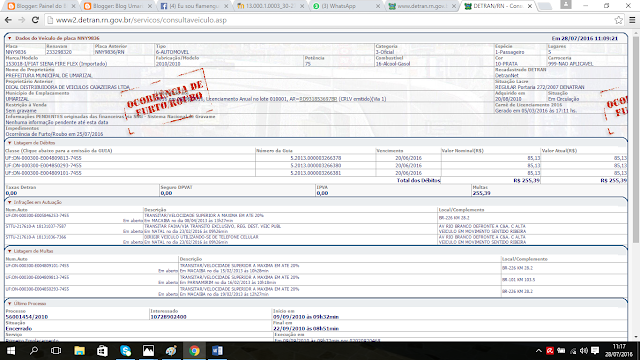This screenshot has width=640, height=360.
Task: Open the network tray icon
Action: coord(573,351)
